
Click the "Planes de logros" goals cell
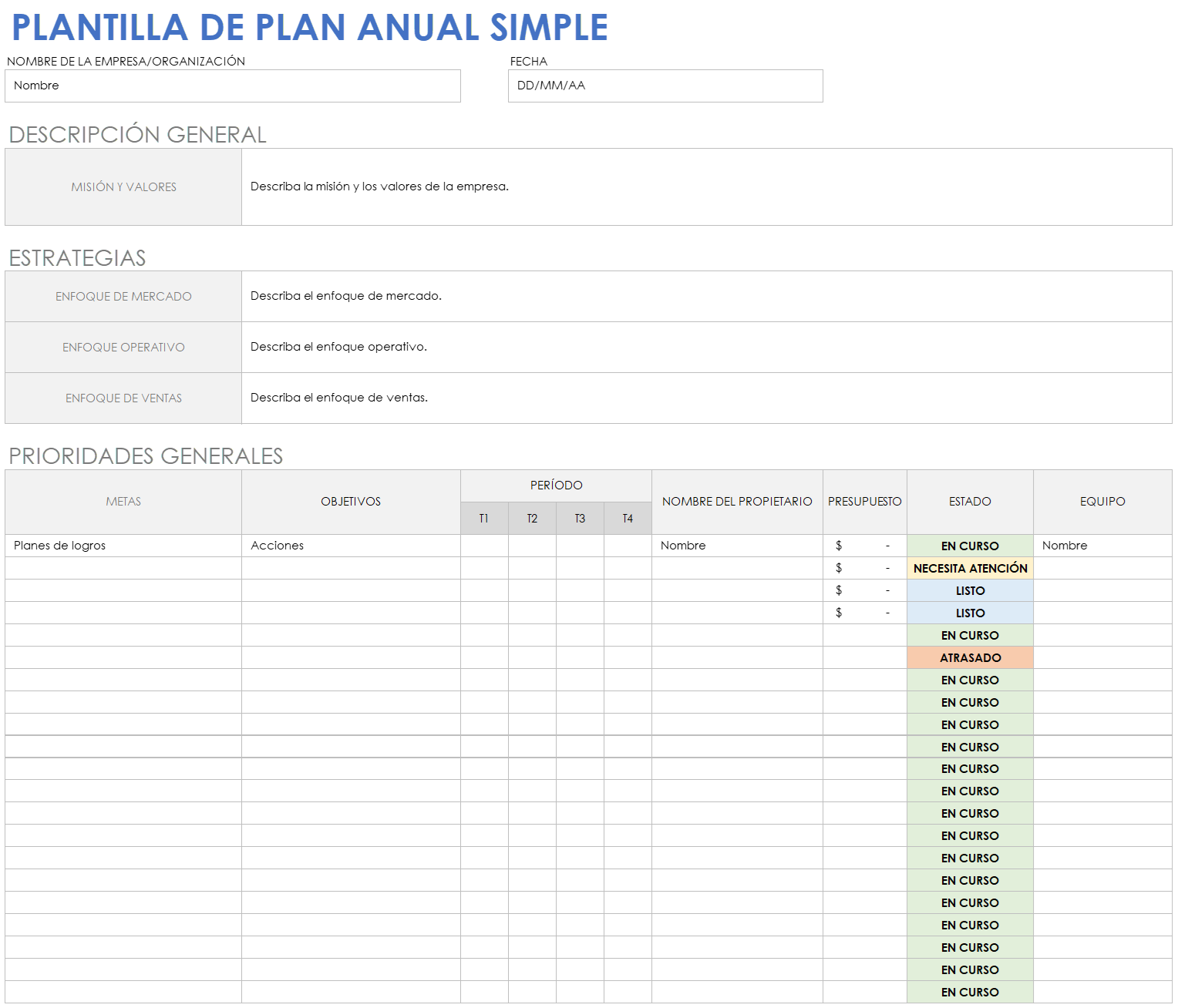tap(123, 546)
